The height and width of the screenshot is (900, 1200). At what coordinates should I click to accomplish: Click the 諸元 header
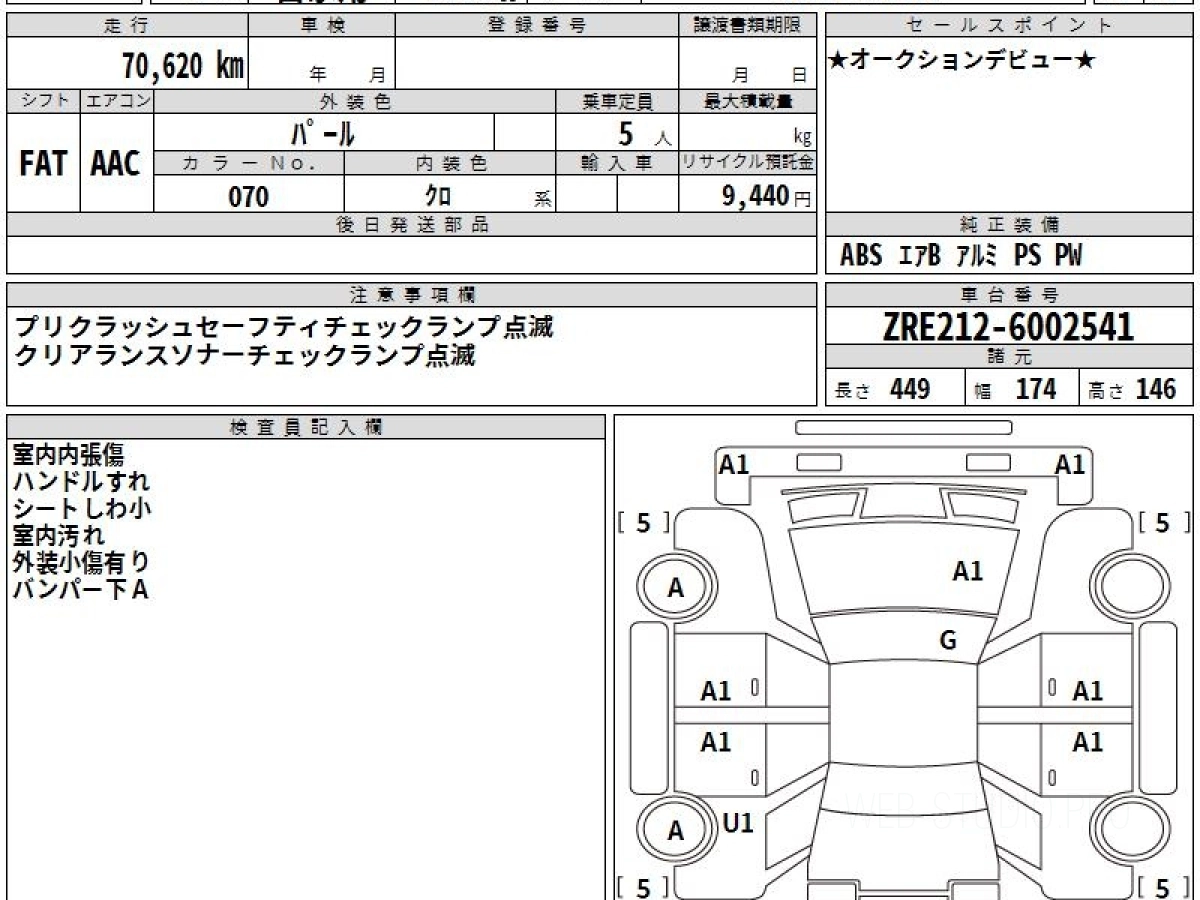1010,357
